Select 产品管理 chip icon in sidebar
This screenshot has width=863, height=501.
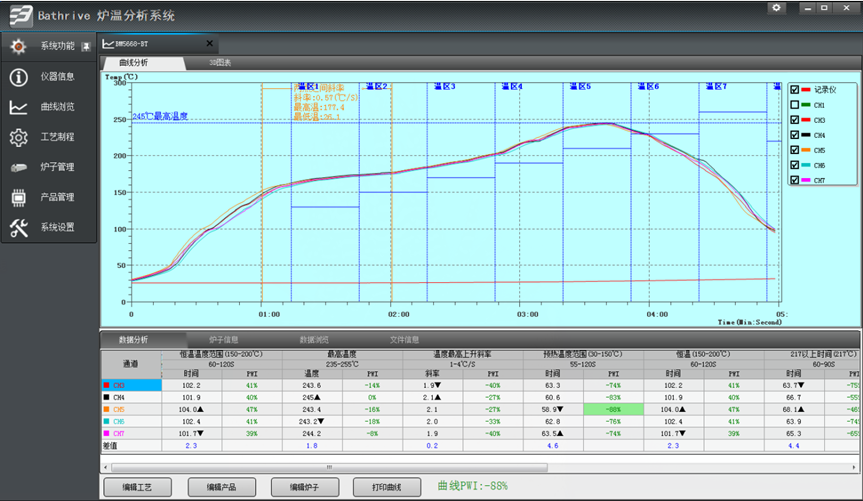(x=18, y=197)
